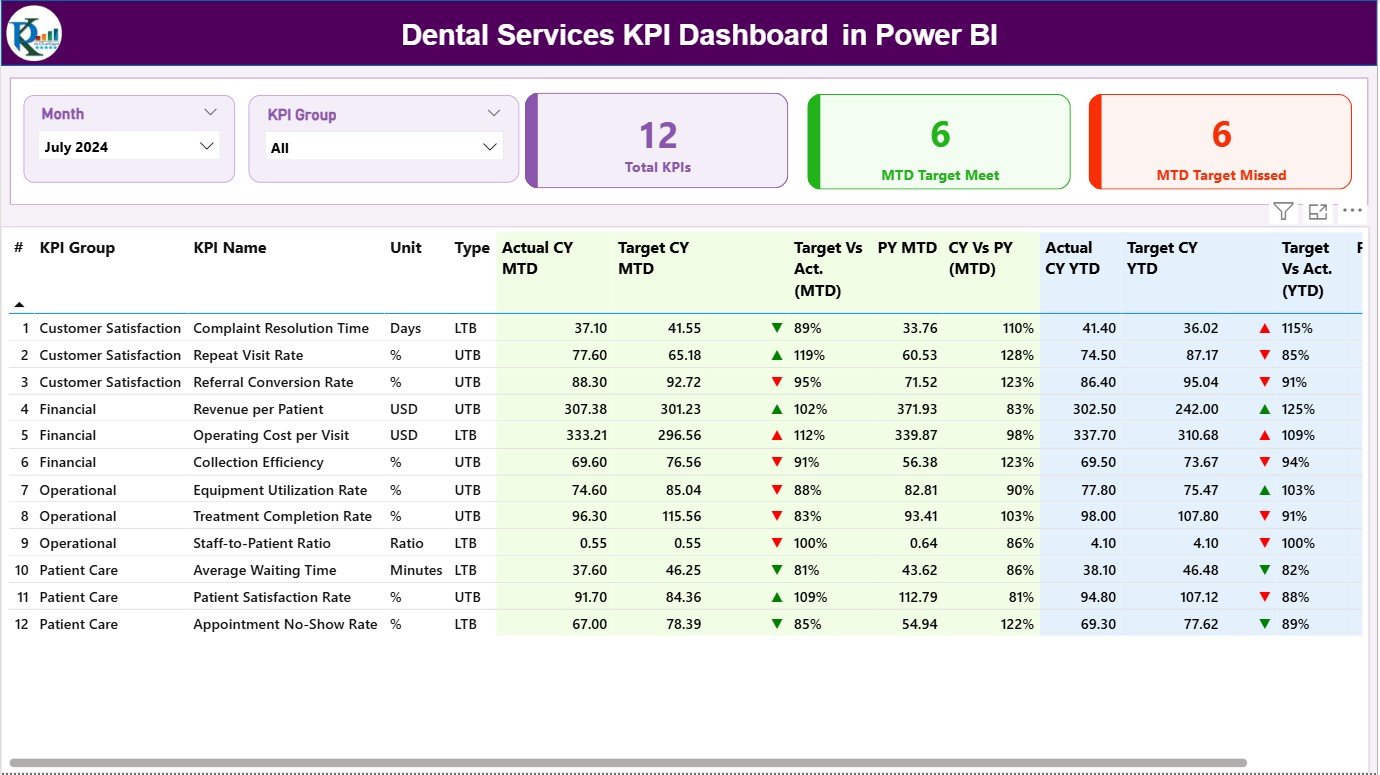
Task: Select the 12 Total KPIs card
Action: point(656,140)
